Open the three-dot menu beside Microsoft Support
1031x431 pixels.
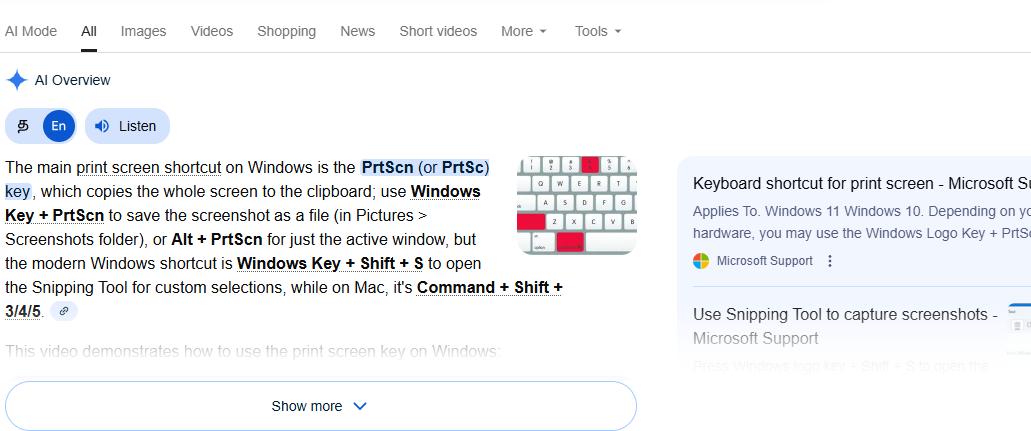[x=829, y=261]
